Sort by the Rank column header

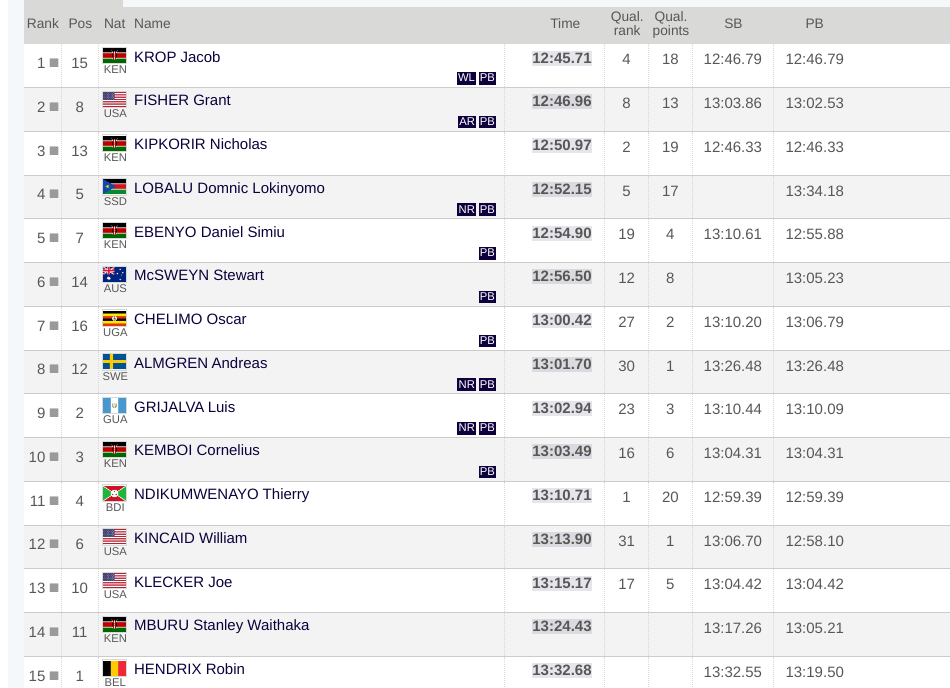pos(42,24)
